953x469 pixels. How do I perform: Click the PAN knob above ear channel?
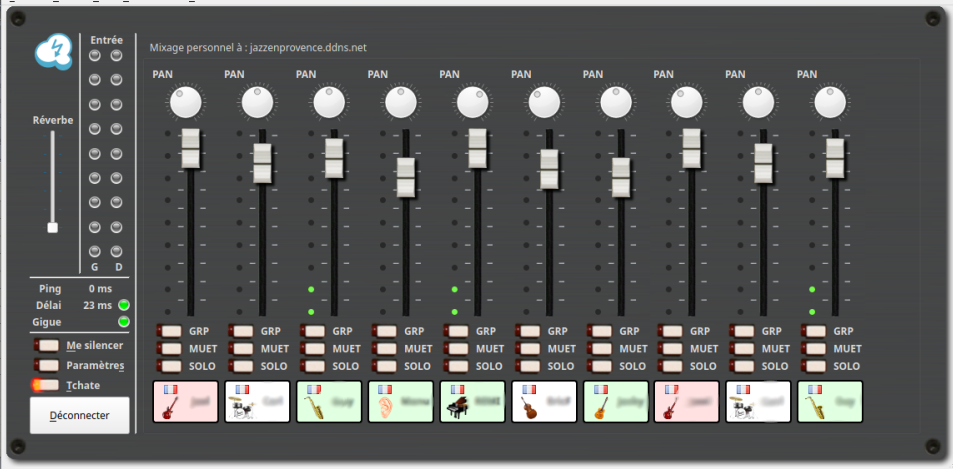401,102
